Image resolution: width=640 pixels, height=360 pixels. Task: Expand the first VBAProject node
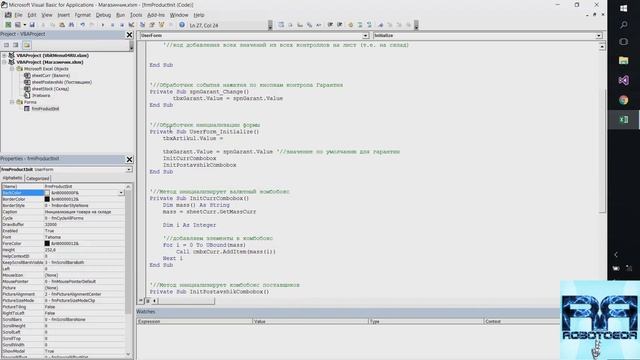pyautogui.click(x=4, y=55)
